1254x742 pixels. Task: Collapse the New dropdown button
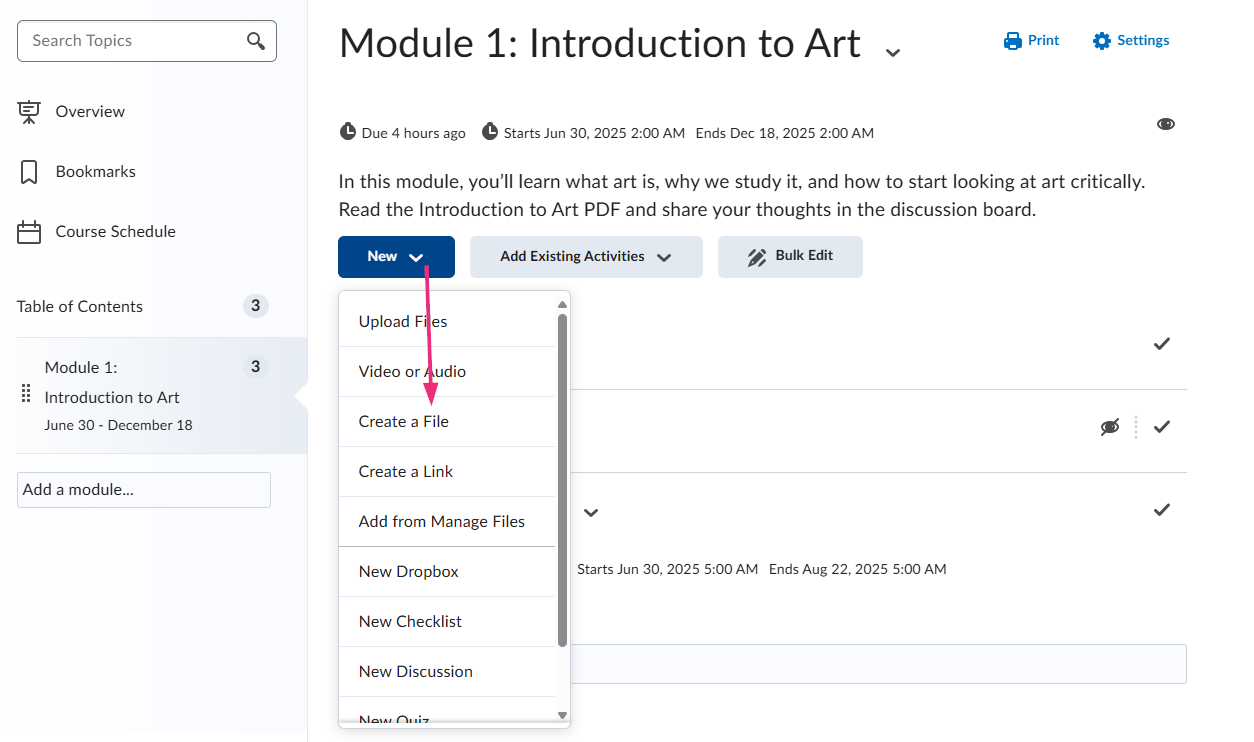[396, 257]
